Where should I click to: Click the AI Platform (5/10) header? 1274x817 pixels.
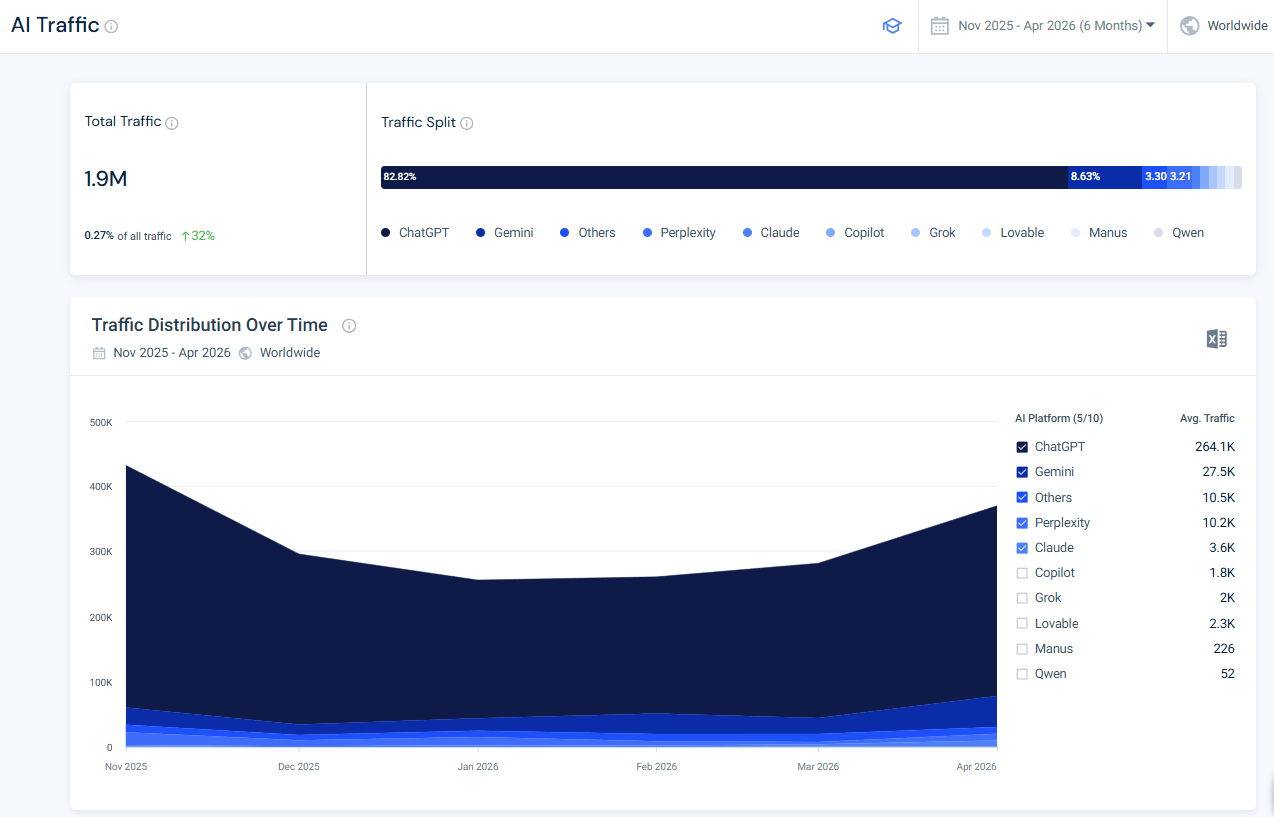point(1059,419)
